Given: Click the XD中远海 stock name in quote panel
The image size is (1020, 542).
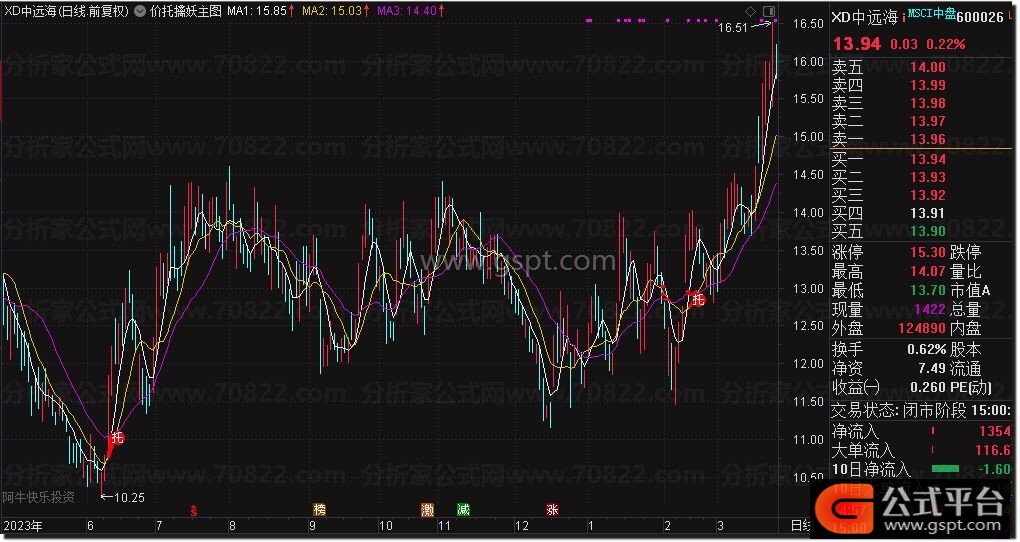Looking at the screenshot, I should 865,18.
